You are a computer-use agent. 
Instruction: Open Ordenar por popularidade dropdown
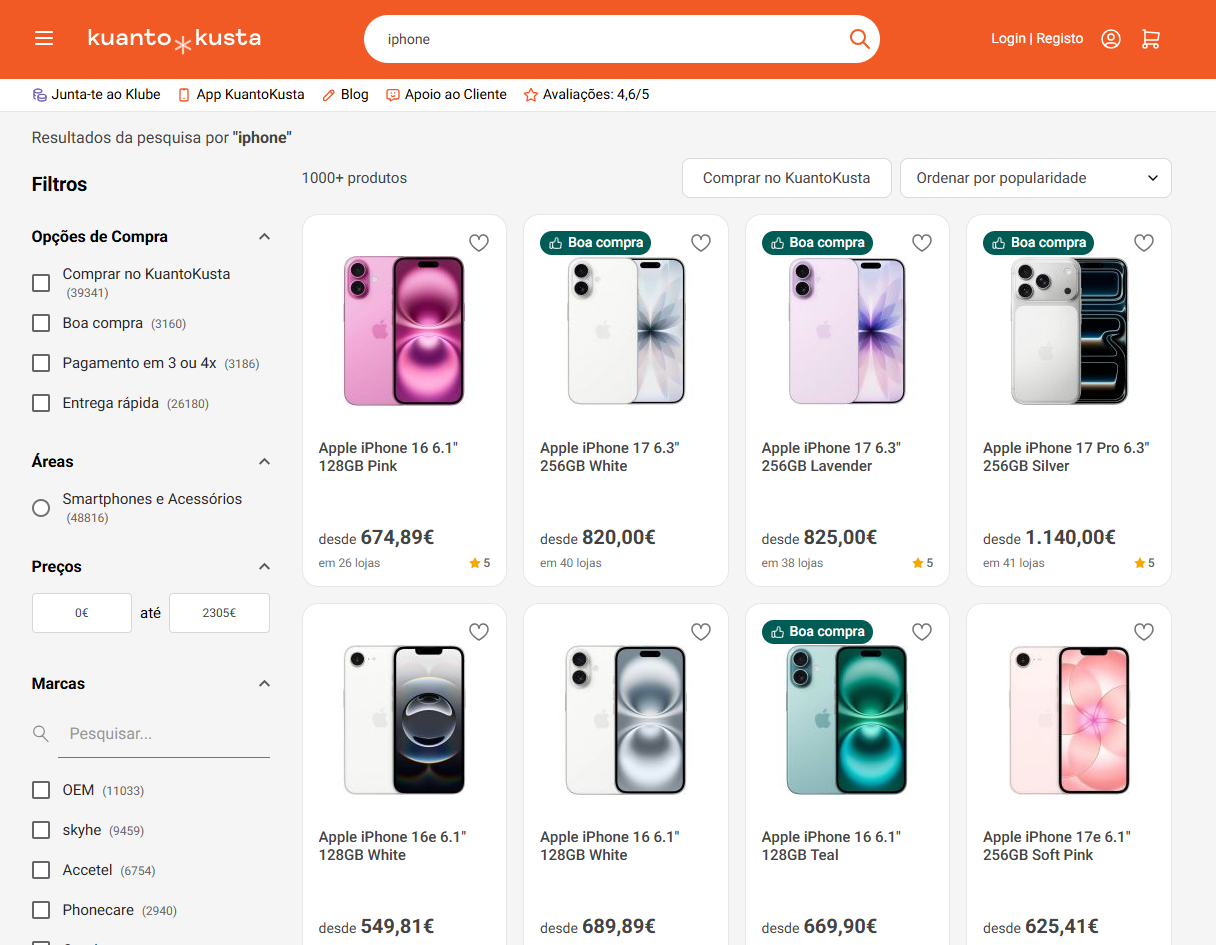[x=1035, y=178]
